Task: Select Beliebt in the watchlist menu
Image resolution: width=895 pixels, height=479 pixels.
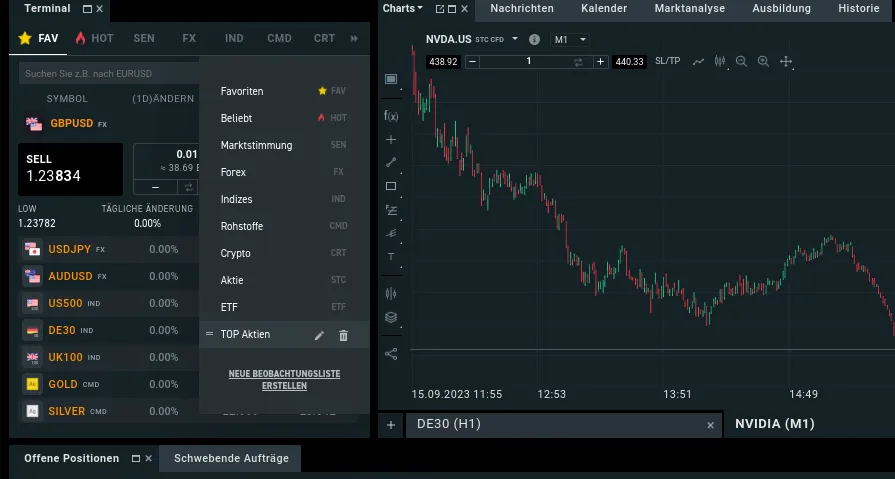Action: click(284, 118)
